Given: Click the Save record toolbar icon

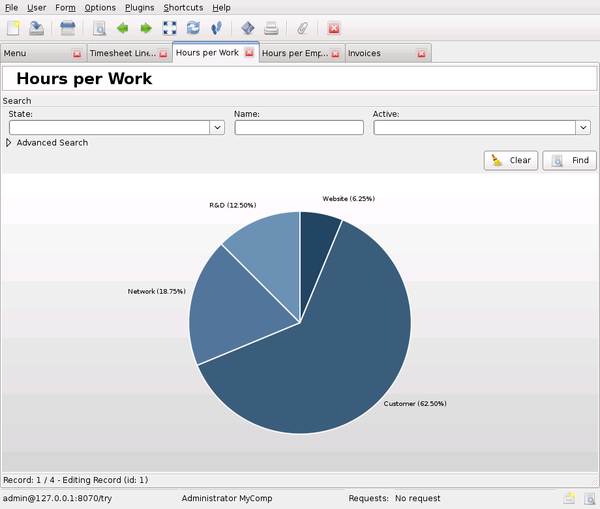Looking at the screenshot, I should tap(36, 28).
